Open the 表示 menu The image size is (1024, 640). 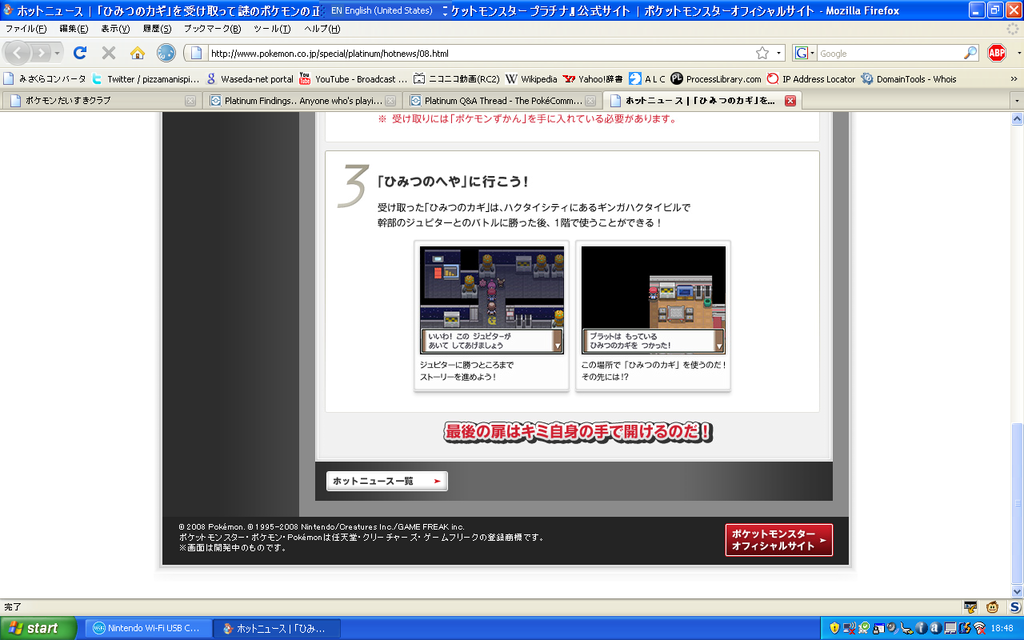click(x=115, y=29)
